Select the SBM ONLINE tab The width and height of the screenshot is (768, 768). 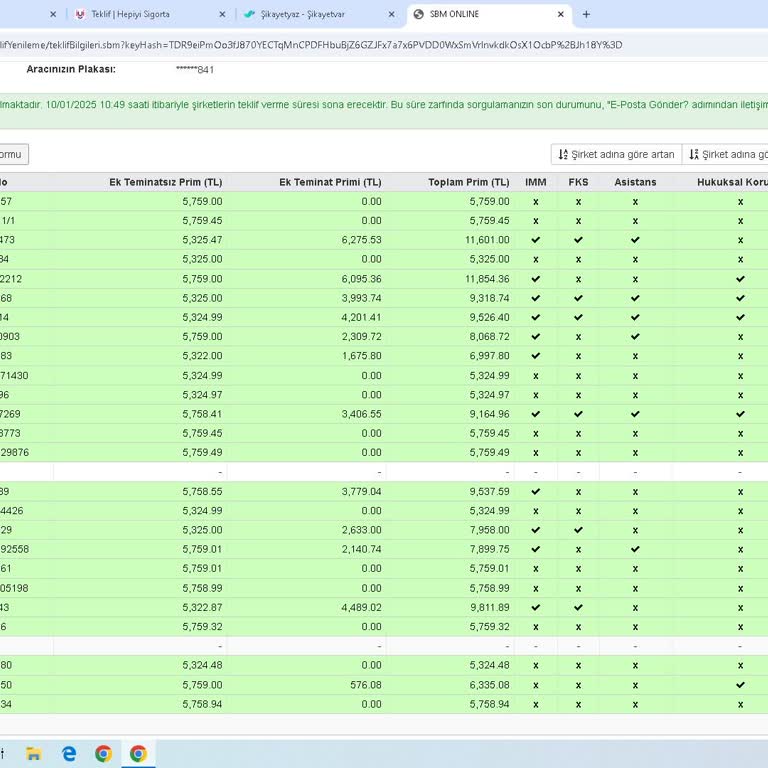coord(488,14)
